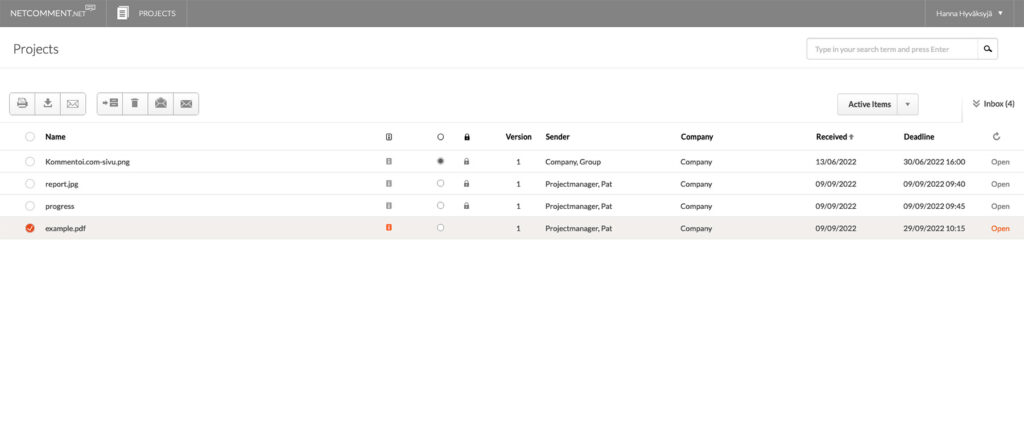Click the orange comment indicator on example.pdf
The width and height of the screenshot is (1024, 421).
[x=389, y=228]
